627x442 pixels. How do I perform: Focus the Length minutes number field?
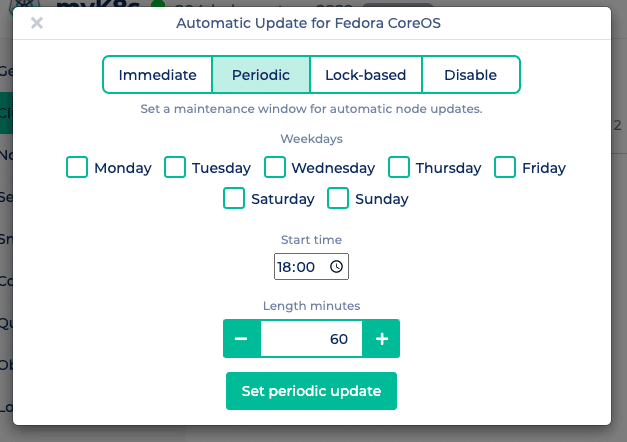[x=311, y=339]
